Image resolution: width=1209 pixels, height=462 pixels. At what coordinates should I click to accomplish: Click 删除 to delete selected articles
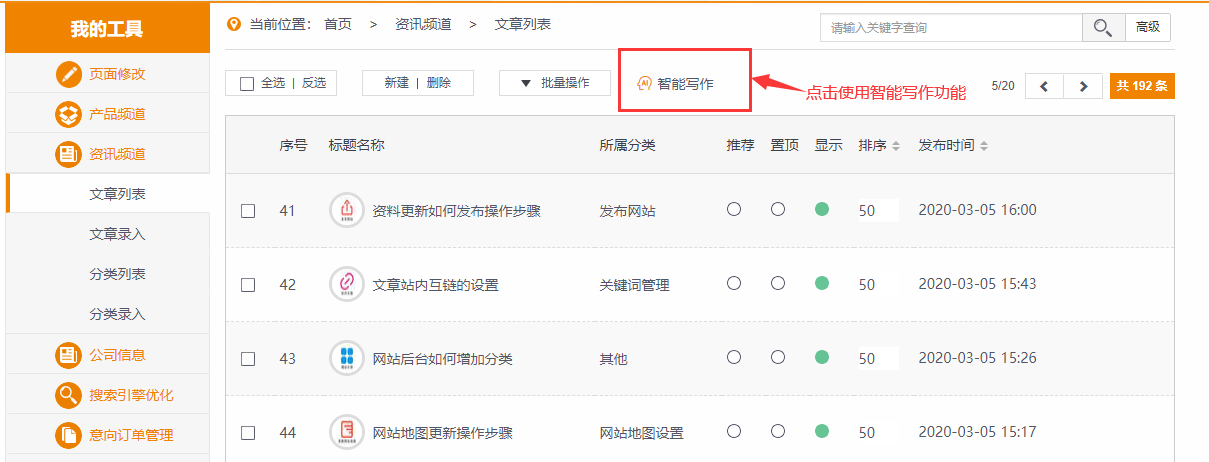click(x=438, y=84)
